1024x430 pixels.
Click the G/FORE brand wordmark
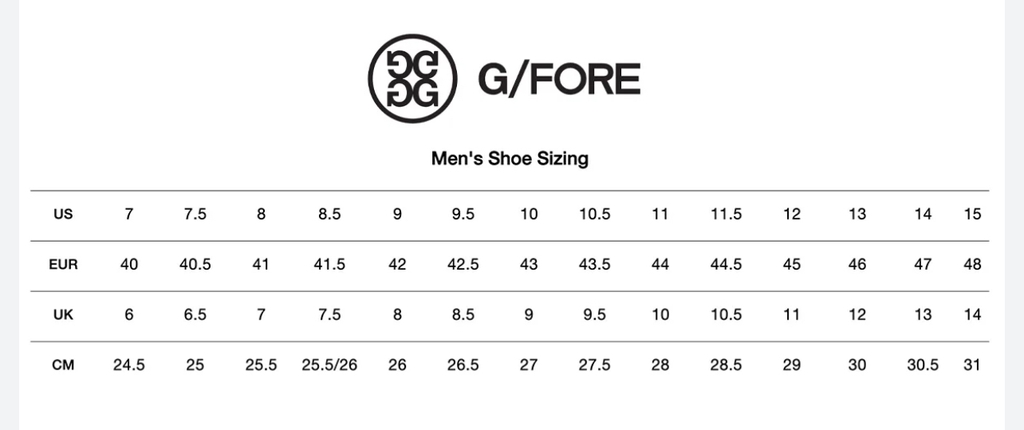tap(559, 79)
